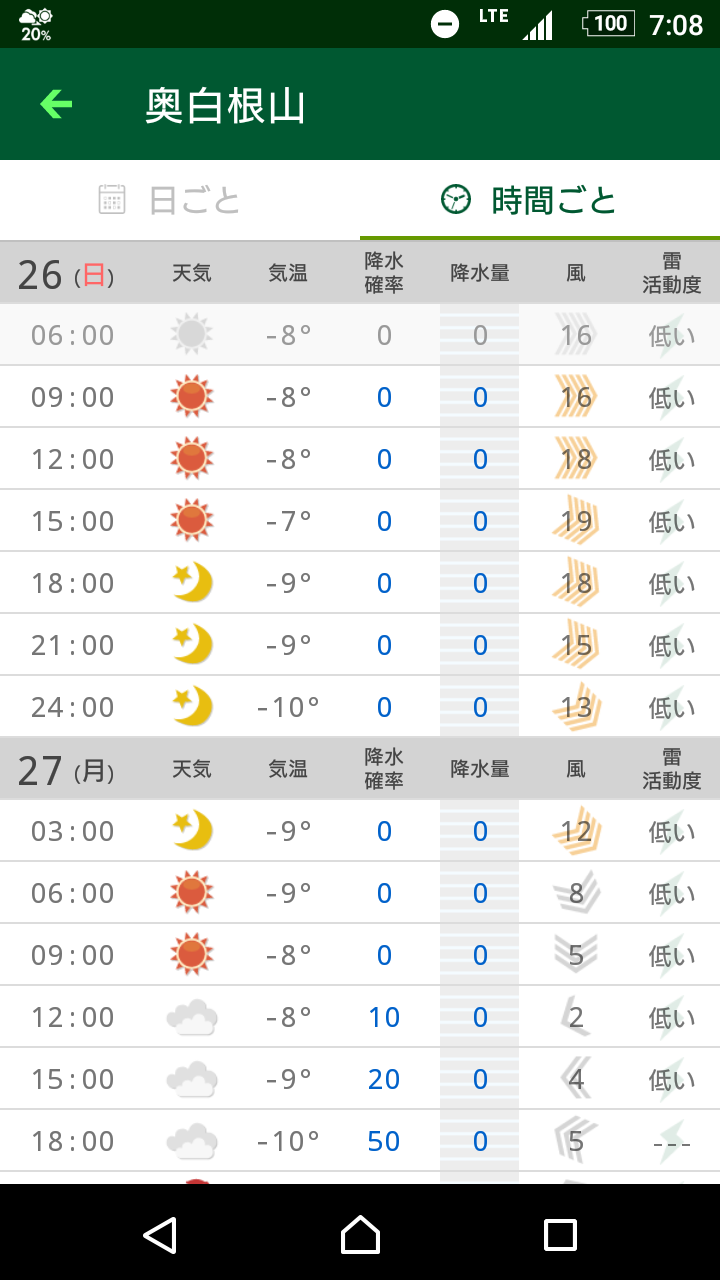The image size is (720, 1280).
Task: Tap cloud icon for 27th 12:00
Action: click(x=191, y=1017)
